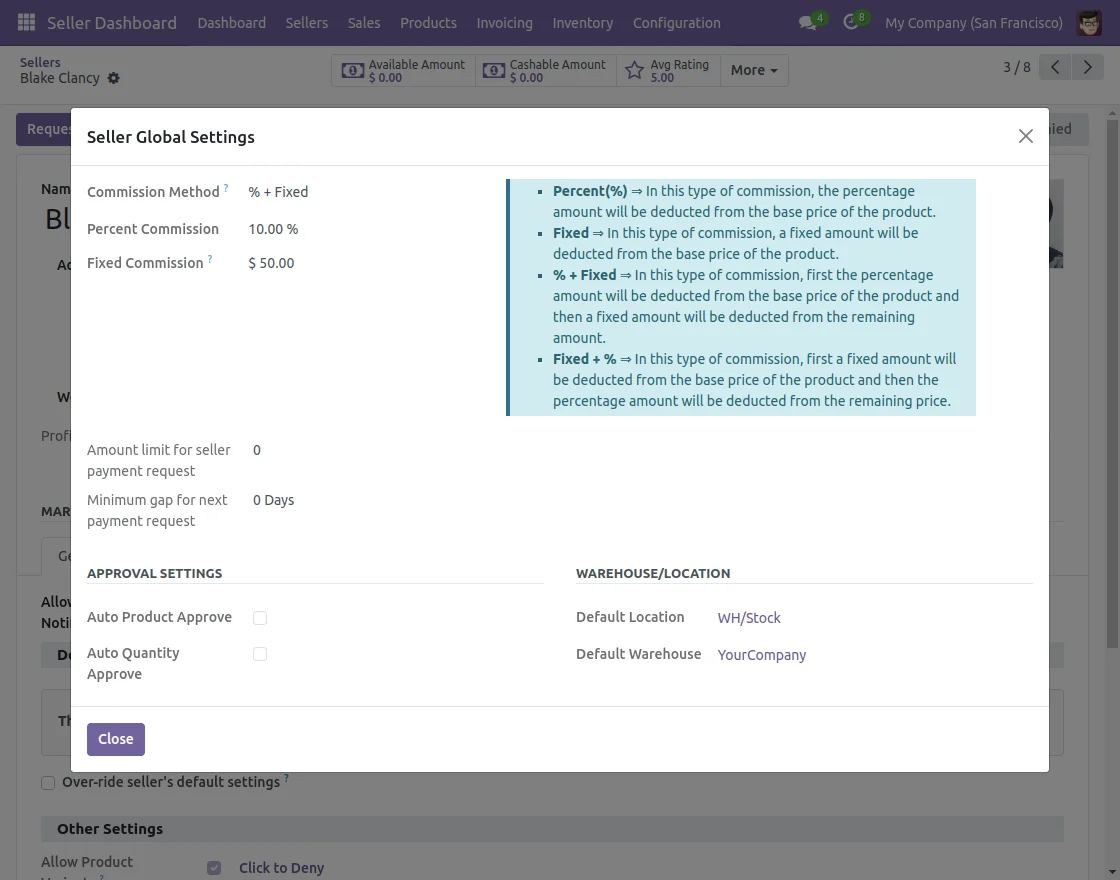Check Over-ride seller's default settings
The image size is (1120, 880).
tap(48, 782)
